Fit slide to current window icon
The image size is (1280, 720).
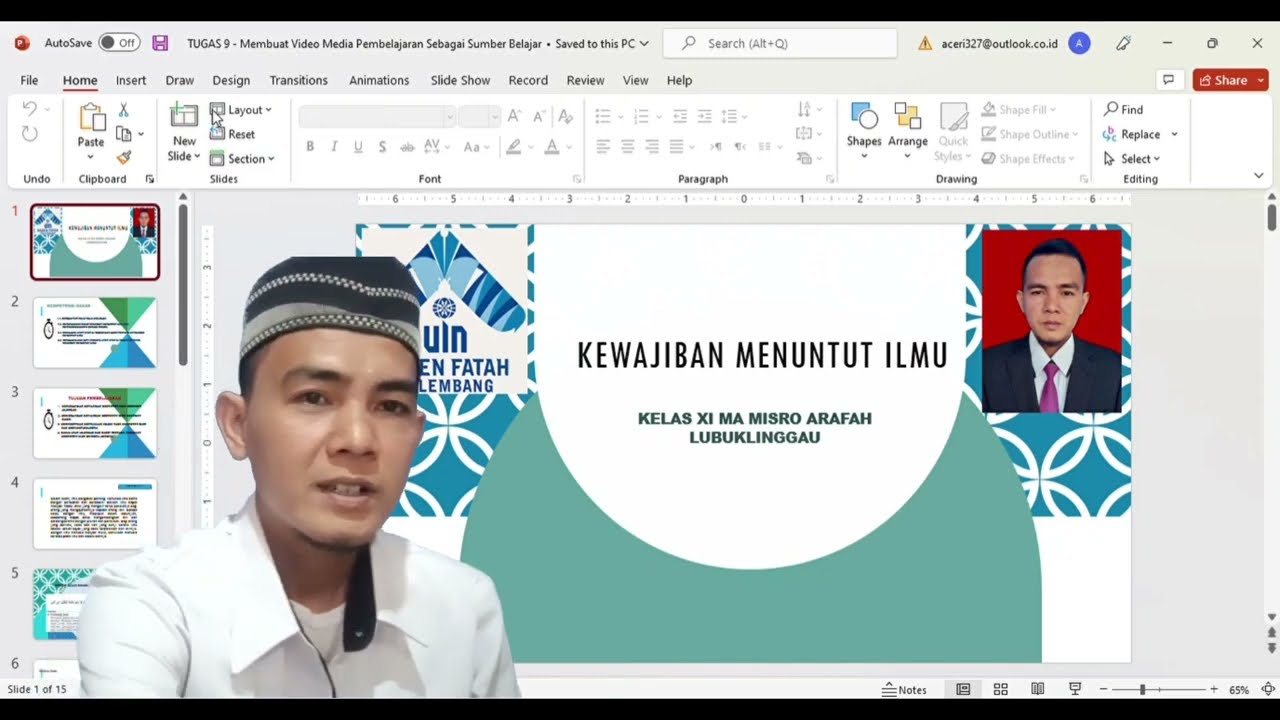tap(1267, 689)
